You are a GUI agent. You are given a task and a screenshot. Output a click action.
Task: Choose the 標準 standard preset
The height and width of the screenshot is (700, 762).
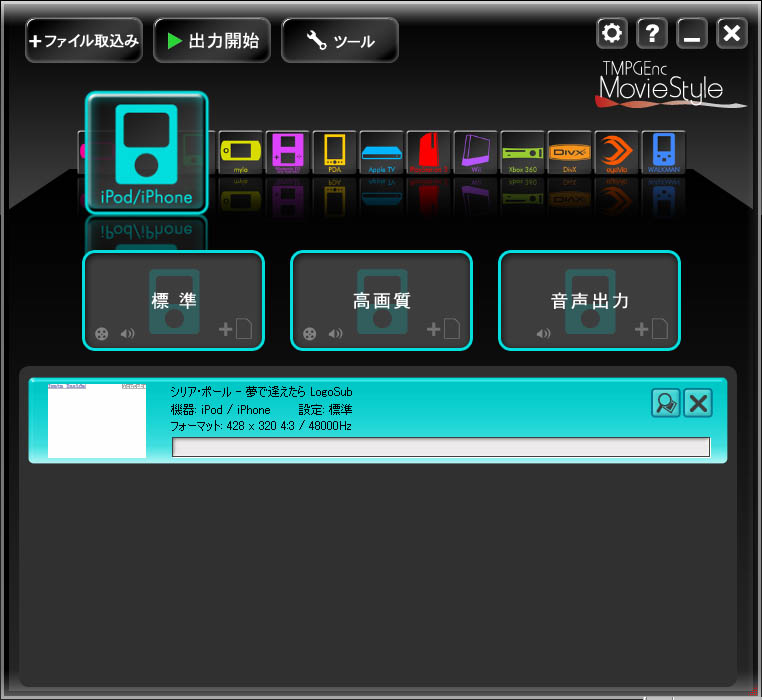[x=173, y=300]
